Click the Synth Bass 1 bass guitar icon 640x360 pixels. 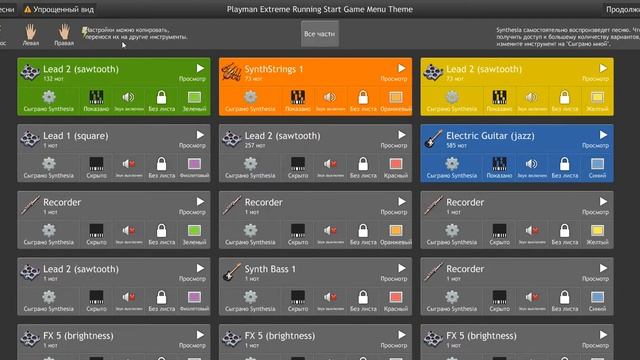coord(231,272)
